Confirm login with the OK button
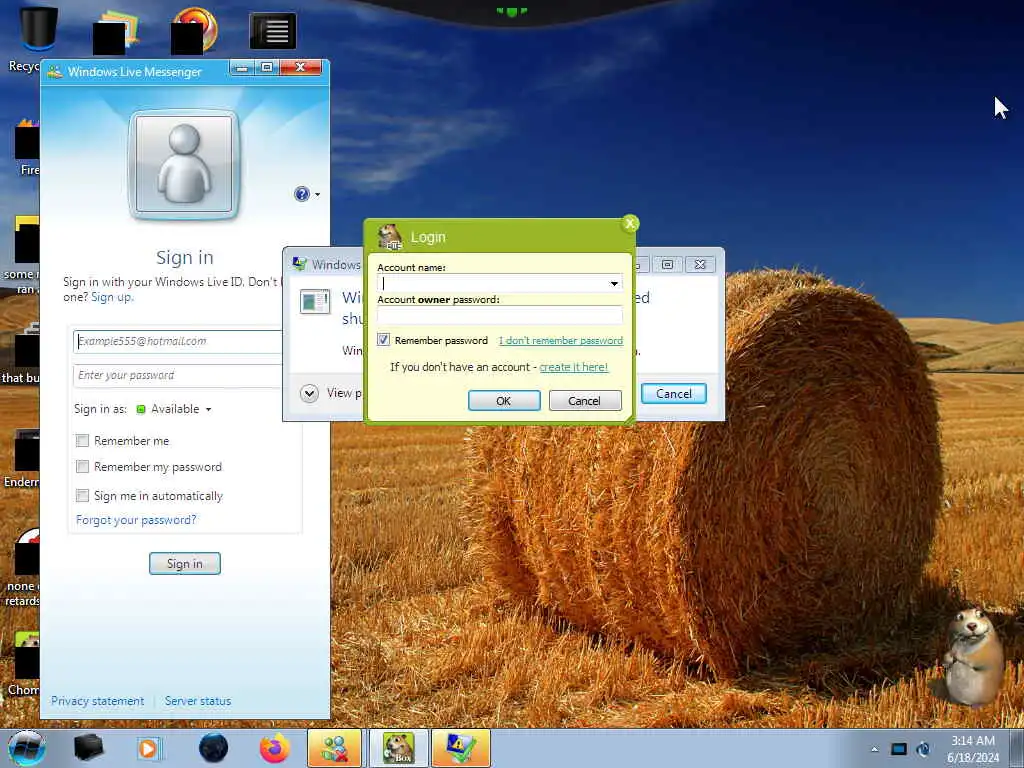This screenshot has width=1024, height=768. 504,401
